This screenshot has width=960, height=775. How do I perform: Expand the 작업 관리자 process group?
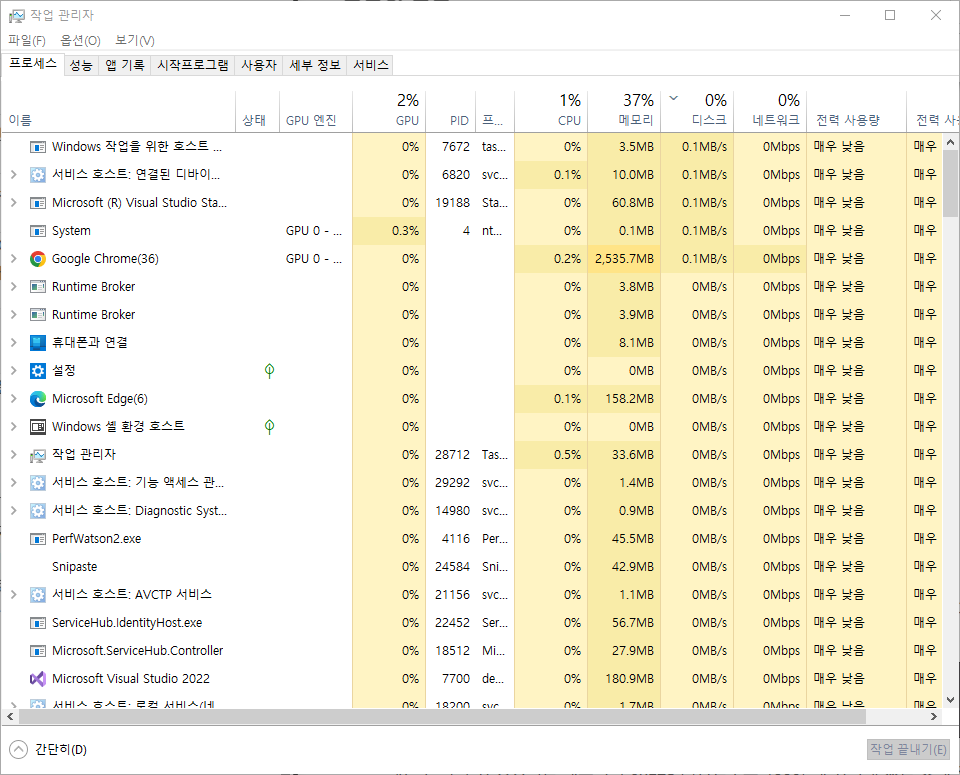coord(13,455)
